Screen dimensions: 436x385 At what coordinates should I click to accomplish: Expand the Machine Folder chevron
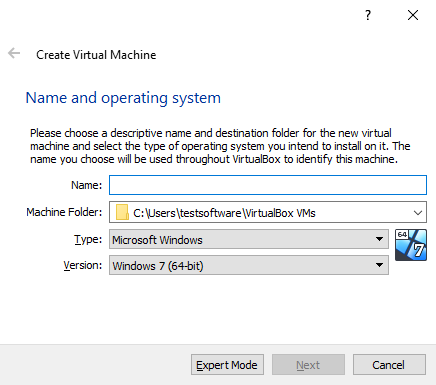pos(418,213)
